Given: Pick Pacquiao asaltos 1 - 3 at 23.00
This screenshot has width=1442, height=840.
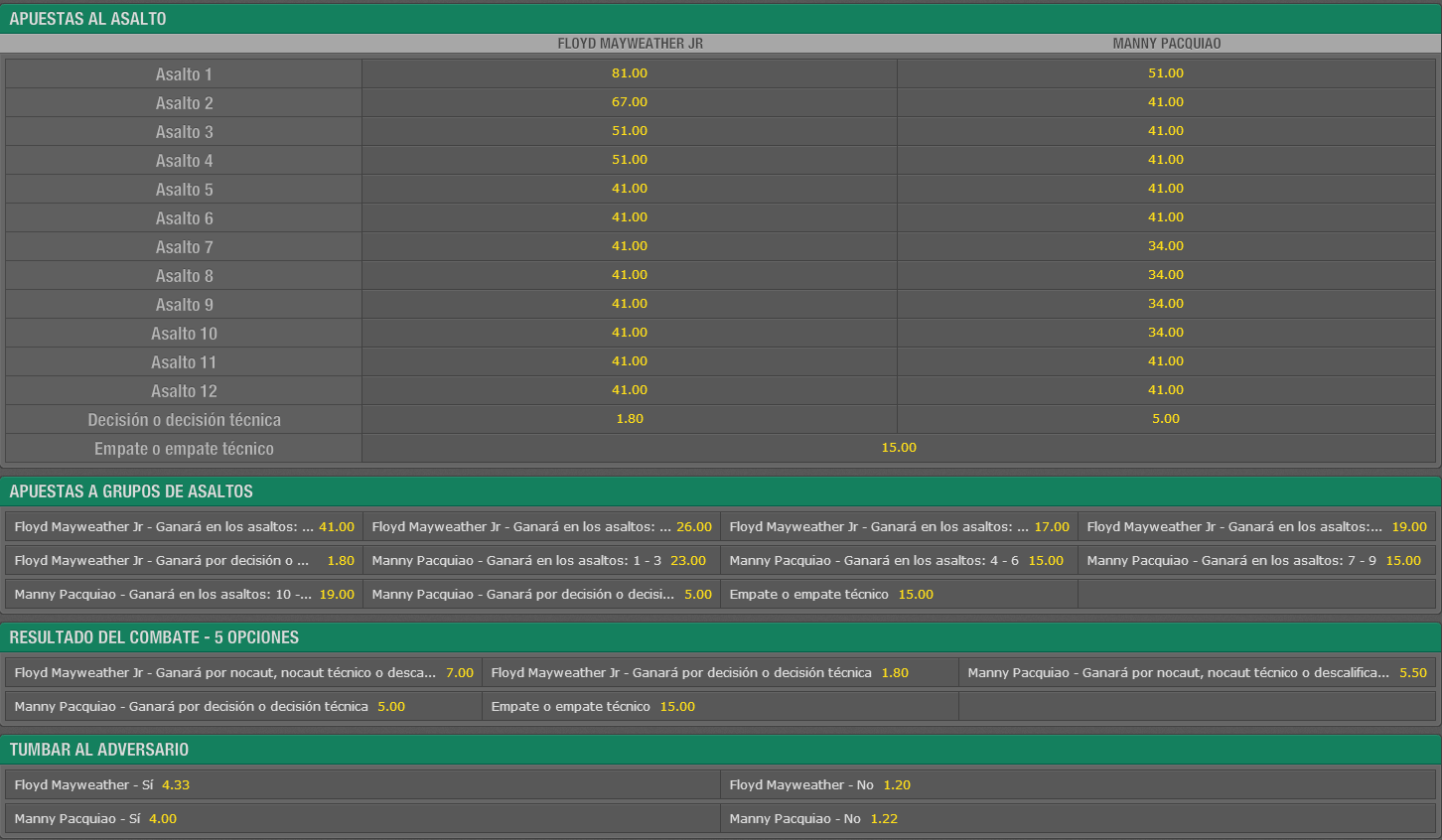Looking at the screenshot, I should coord(541,561).
